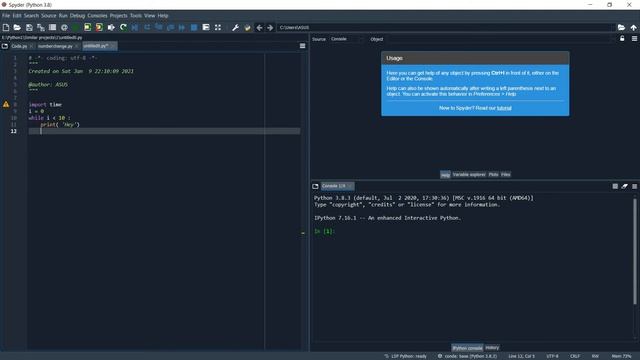640x360 pixels.
Task: Go back with left arrow icon
Action: (259, 27)
